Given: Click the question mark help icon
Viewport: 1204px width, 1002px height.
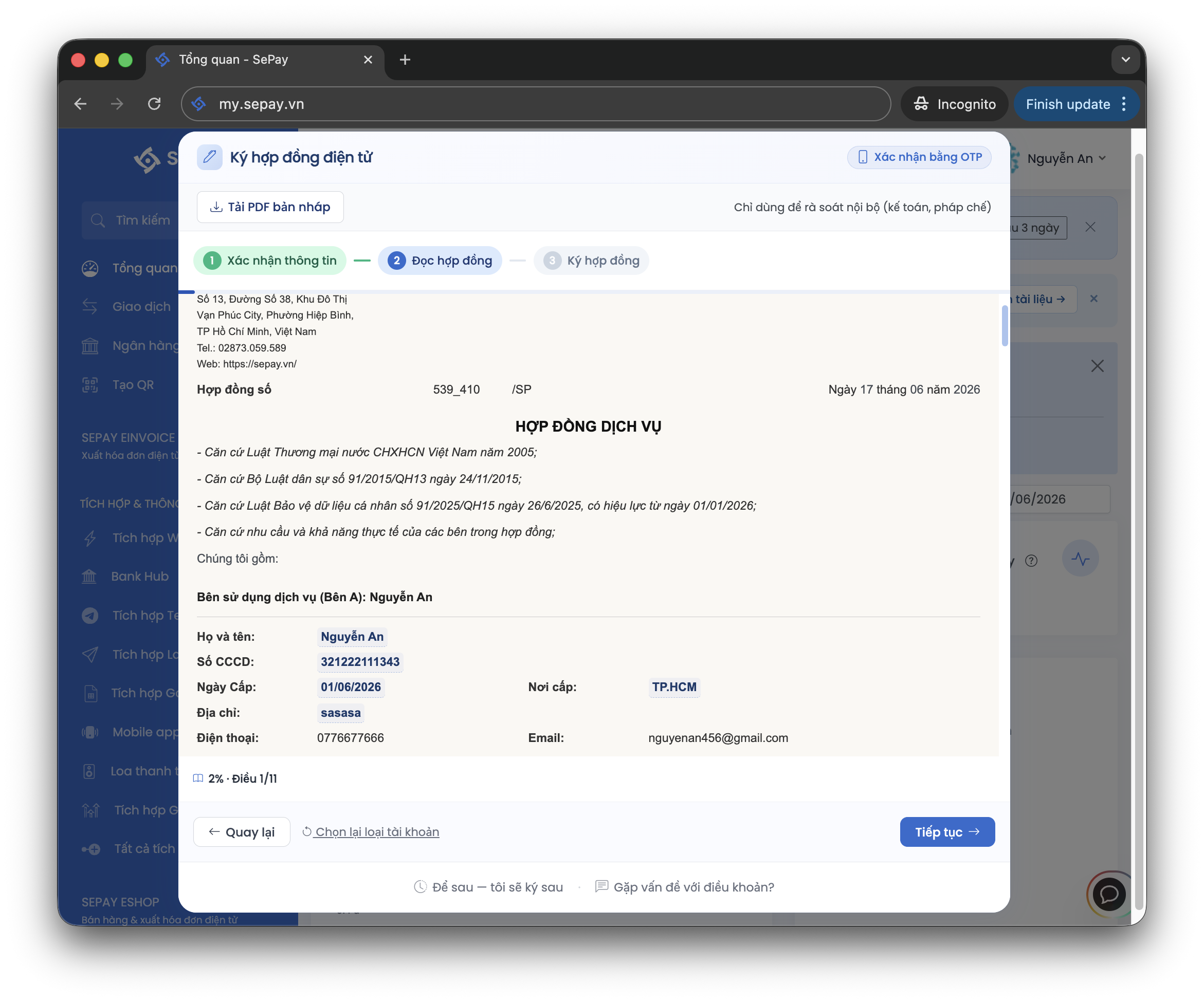Looking at the screenshot, I should [x=1031, y=561].
